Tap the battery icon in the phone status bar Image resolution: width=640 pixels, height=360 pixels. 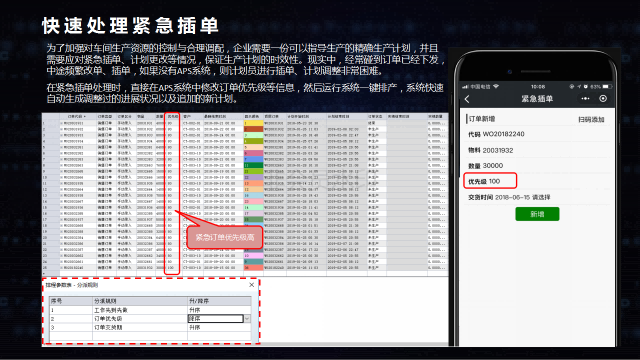[607, 87]
